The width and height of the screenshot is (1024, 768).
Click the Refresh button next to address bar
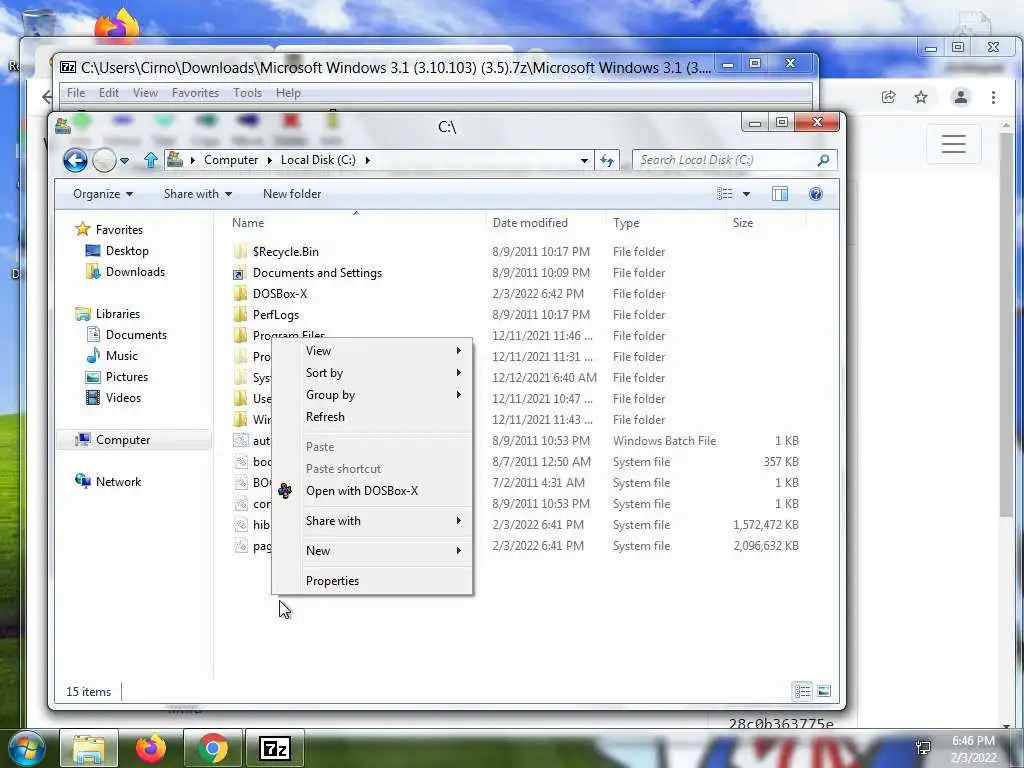pos(607,160)
